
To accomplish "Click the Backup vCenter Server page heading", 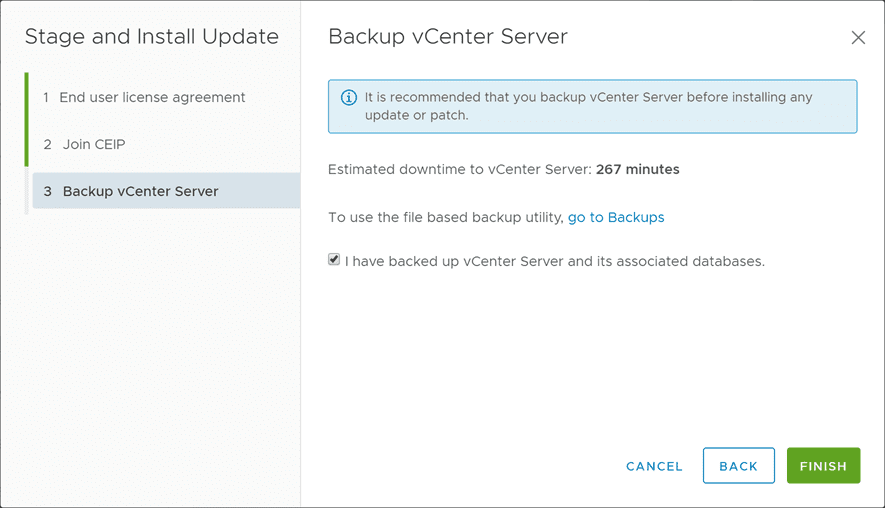I will 448,38.
